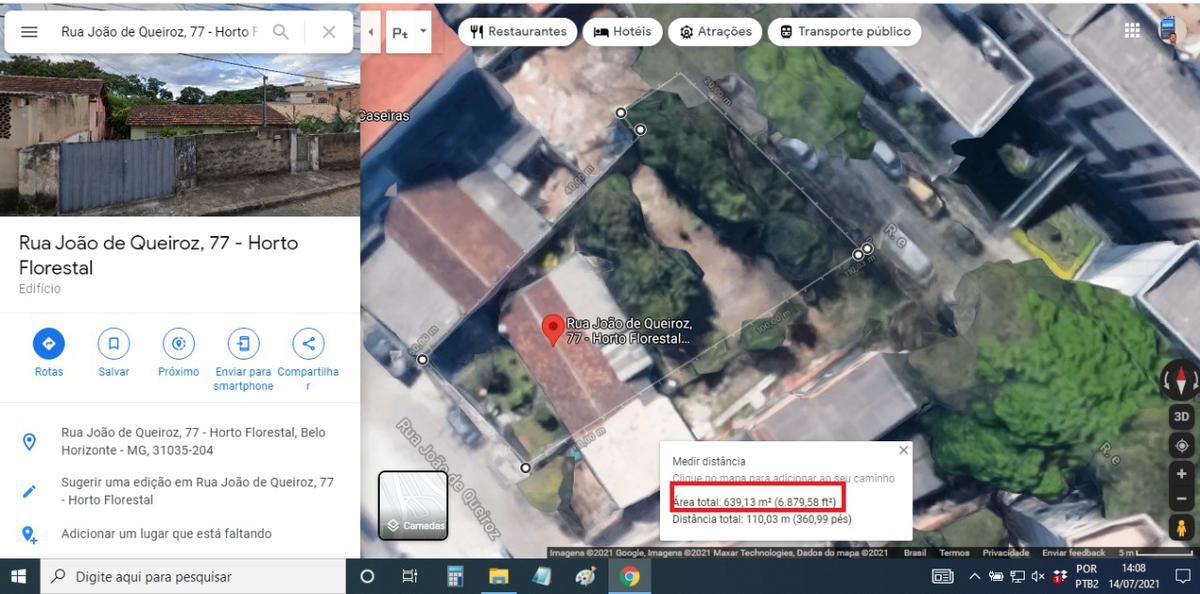Open the Camadas layers thumbnail
Viewport: 1200px width, 594px height.
[412, 505]
